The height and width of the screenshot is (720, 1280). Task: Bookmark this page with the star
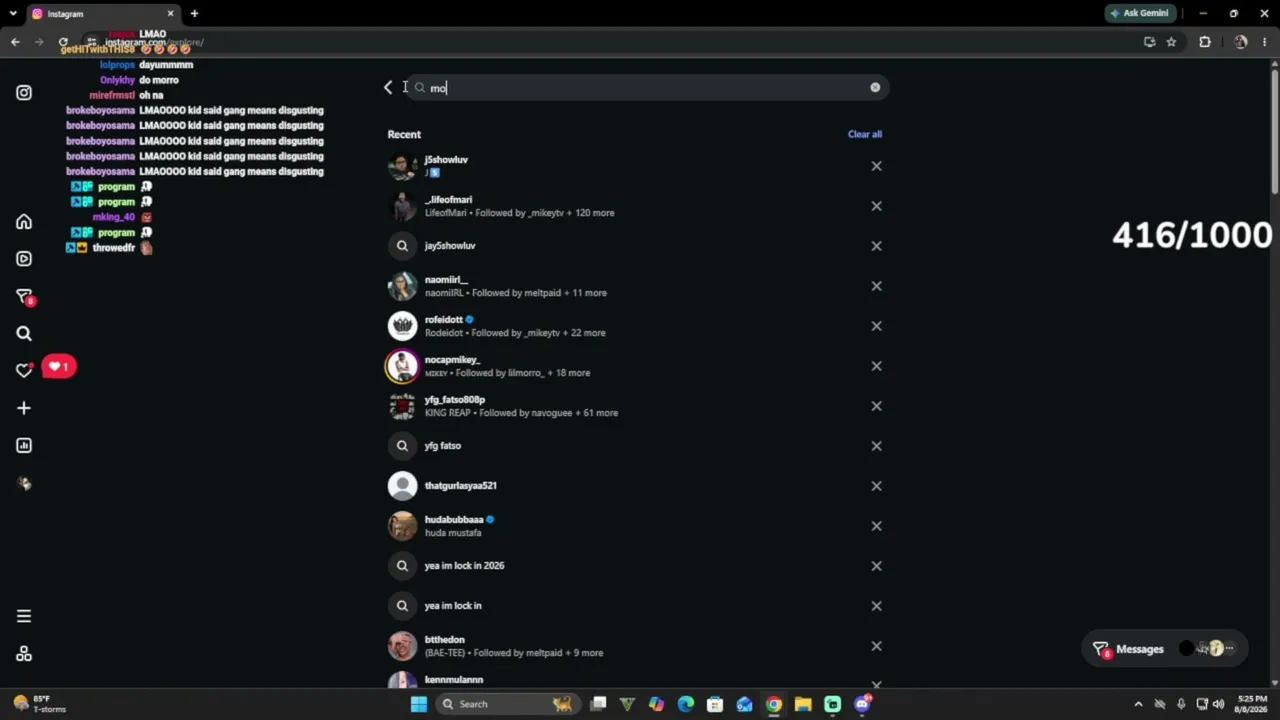[x=1171, y=42]
